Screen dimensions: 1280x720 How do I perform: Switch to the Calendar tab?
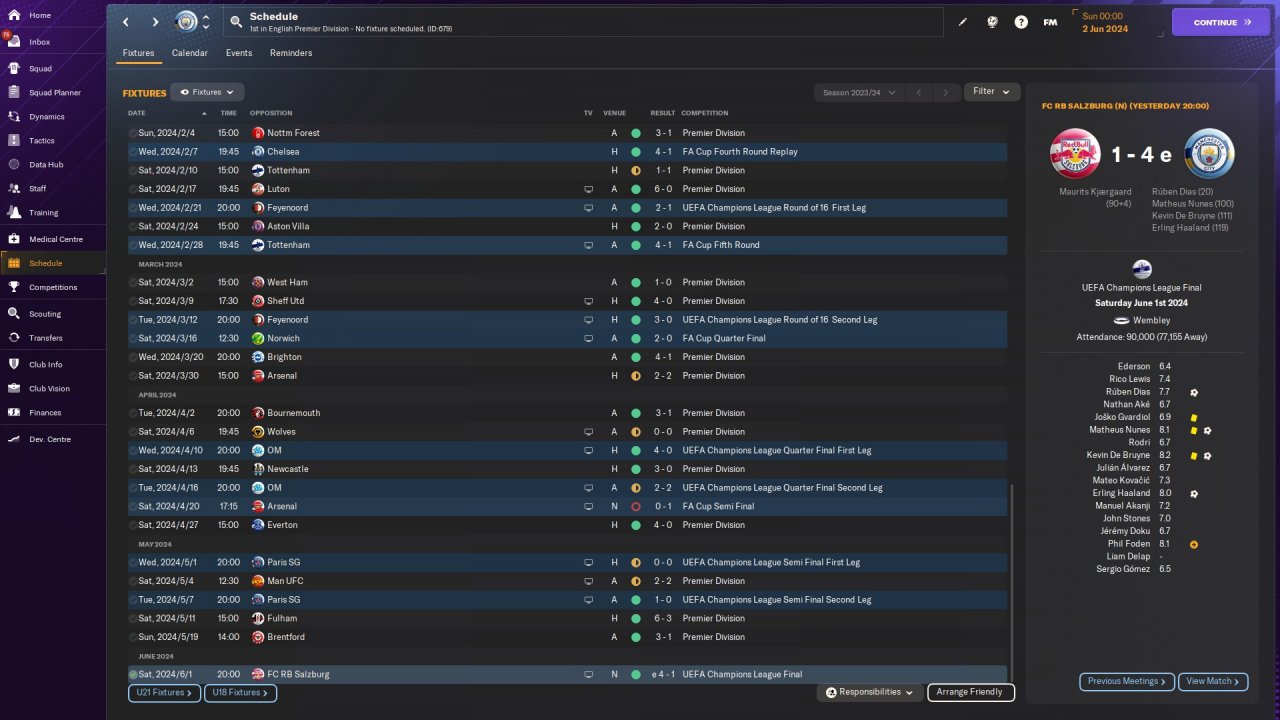coord(190,53)
